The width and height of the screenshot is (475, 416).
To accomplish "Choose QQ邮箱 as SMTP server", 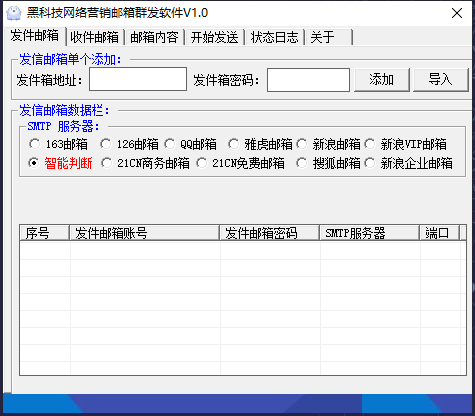I will pos(190,144).
